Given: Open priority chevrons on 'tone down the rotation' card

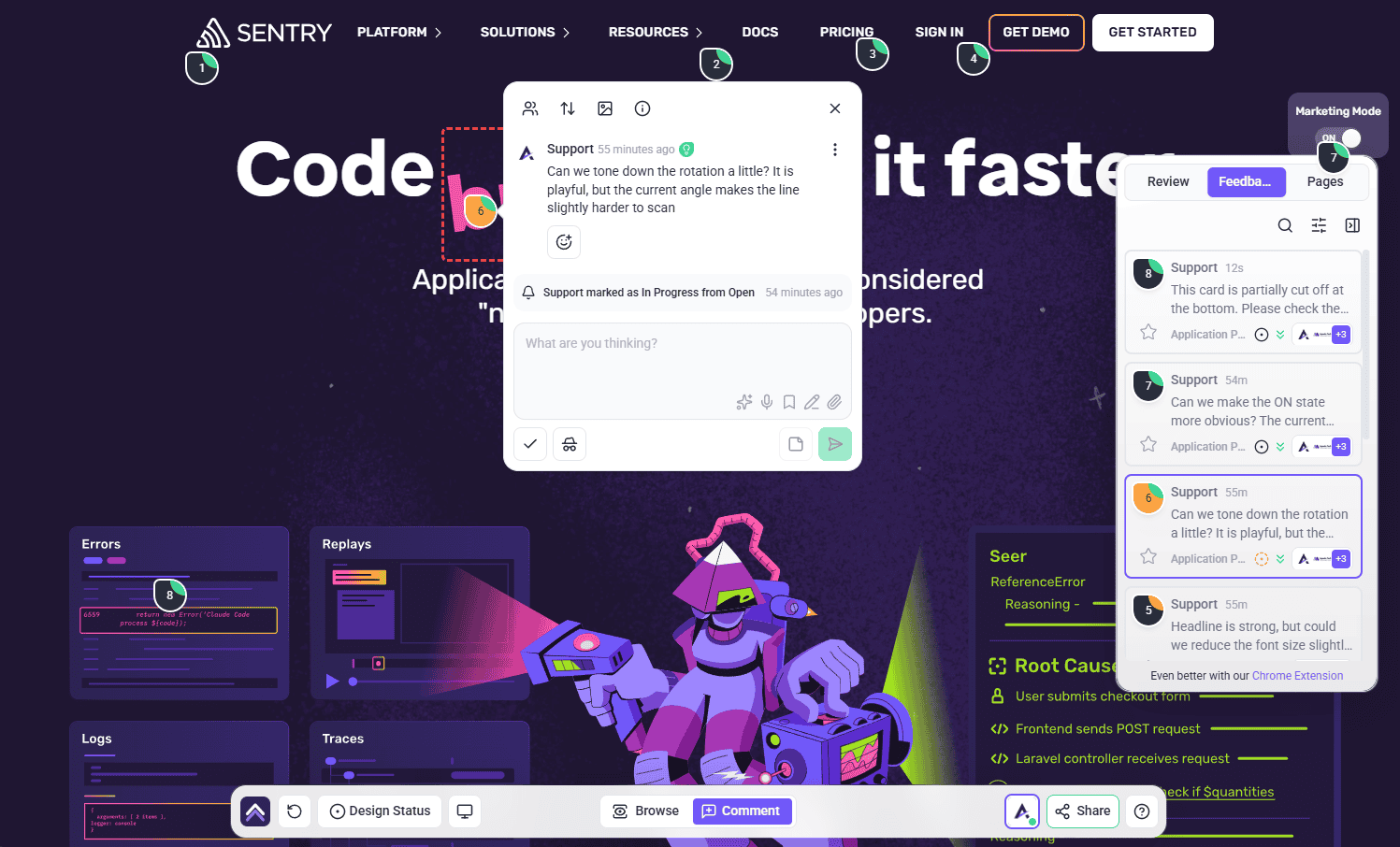Looking at the screenshot, I should click(x=1280, y=559).
